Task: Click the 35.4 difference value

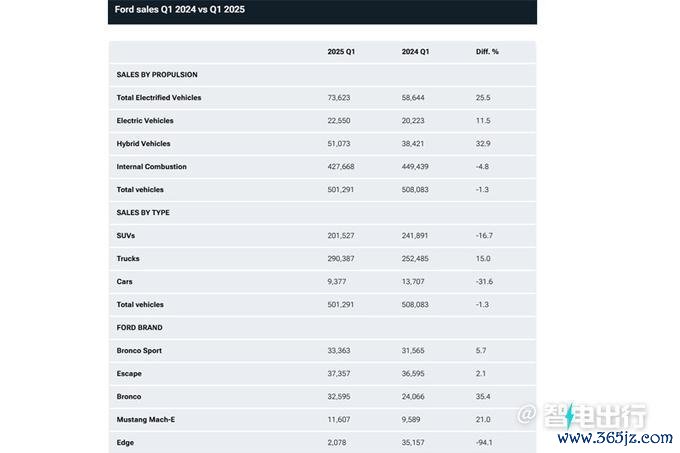Action: tap(483, 396)
